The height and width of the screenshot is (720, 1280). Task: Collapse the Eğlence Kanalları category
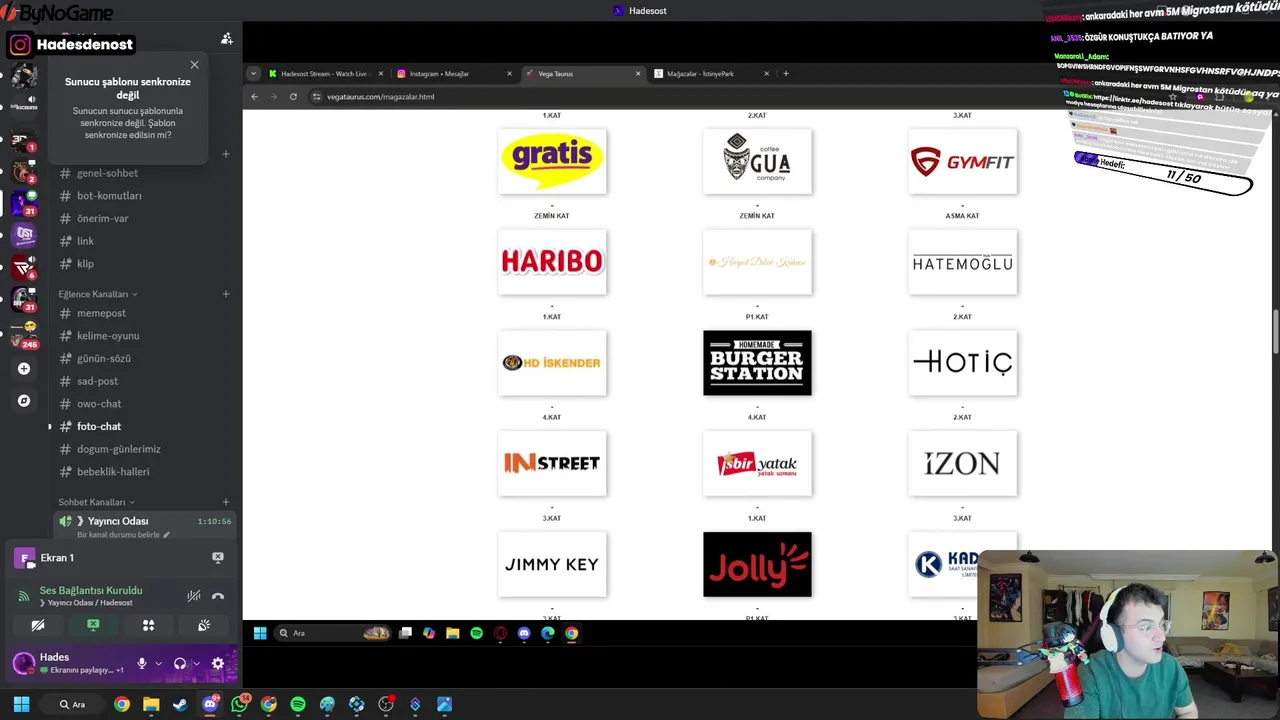click(x=98, y=294)
